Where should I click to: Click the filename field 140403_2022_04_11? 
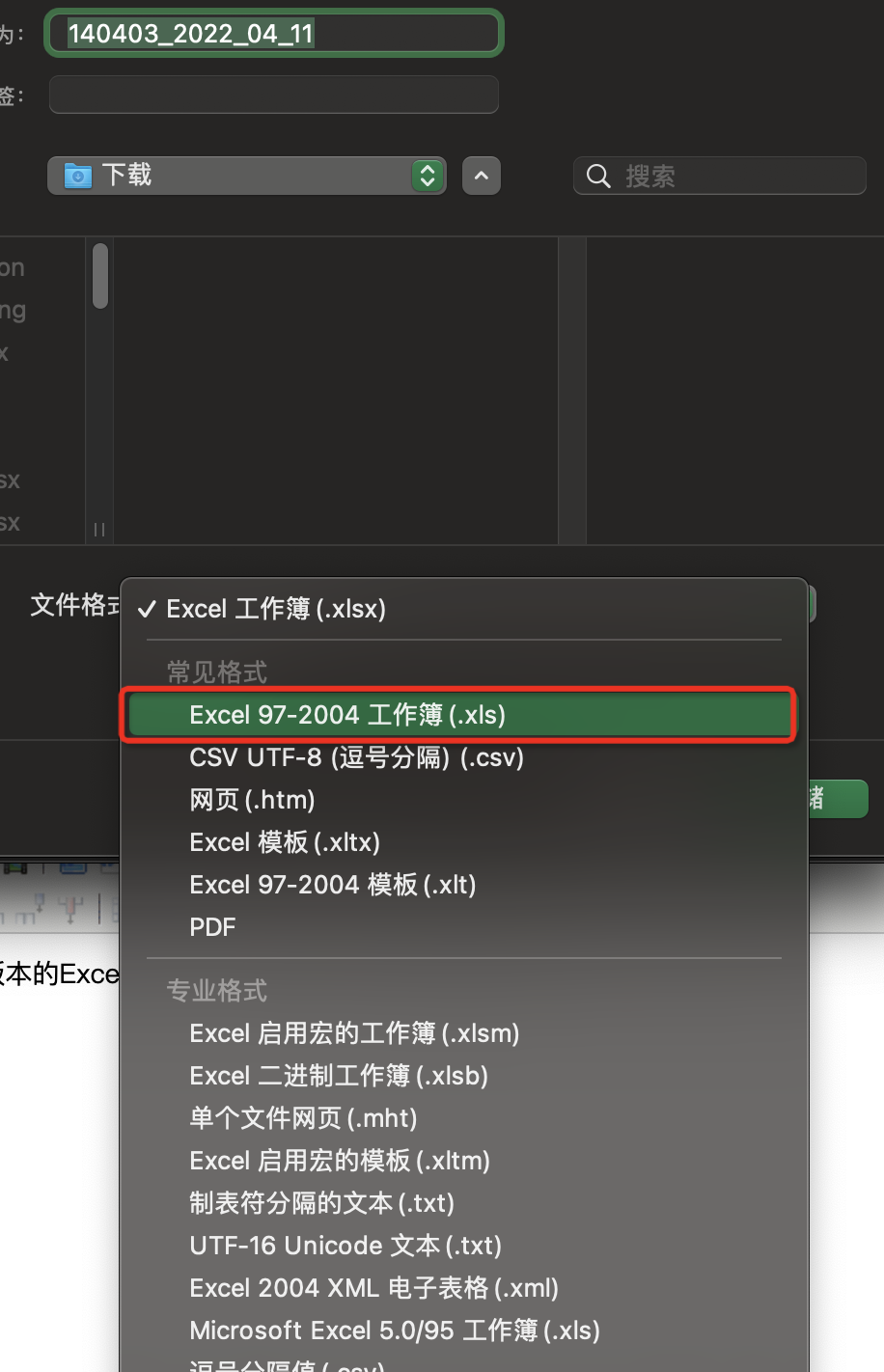coord(274,34)
